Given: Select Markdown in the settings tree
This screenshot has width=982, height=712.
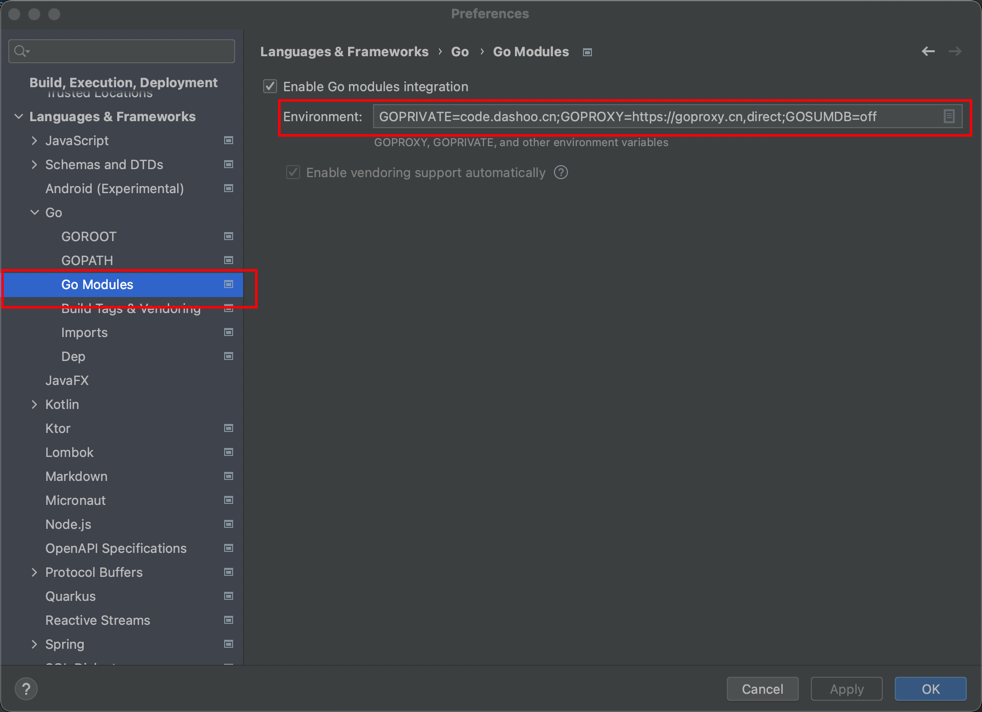Looking at the screenshot, I should 76,477.
